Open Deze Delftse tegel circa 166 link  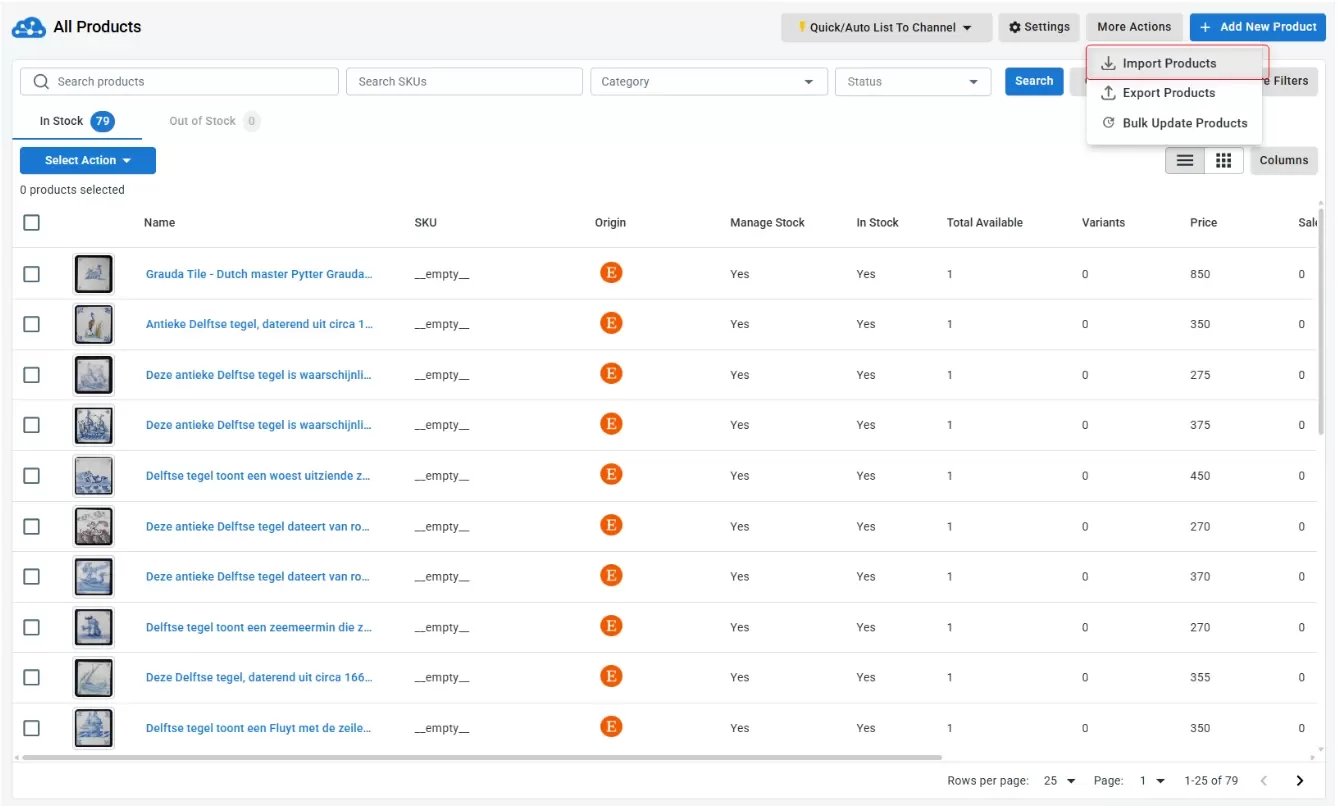[259, 678]
